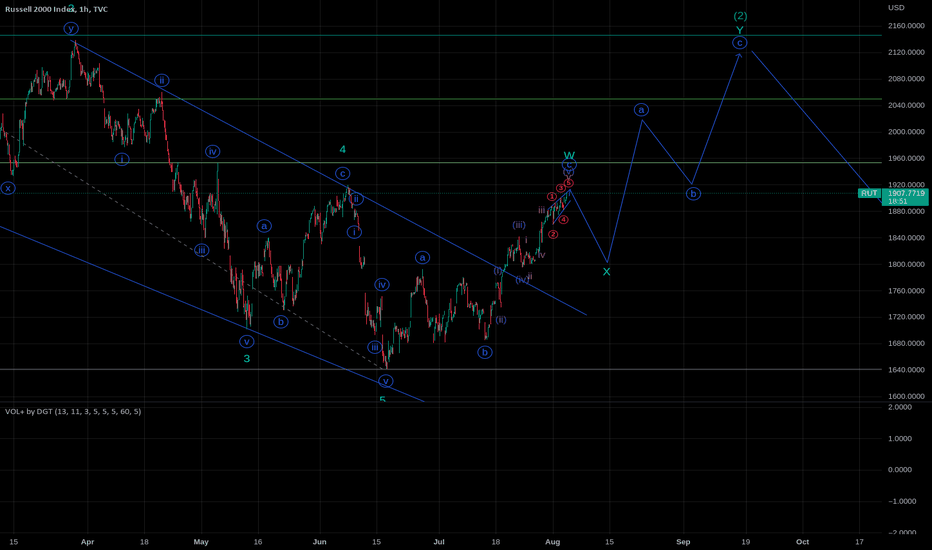Select the red circled 4 wave label

coord(563,219)
